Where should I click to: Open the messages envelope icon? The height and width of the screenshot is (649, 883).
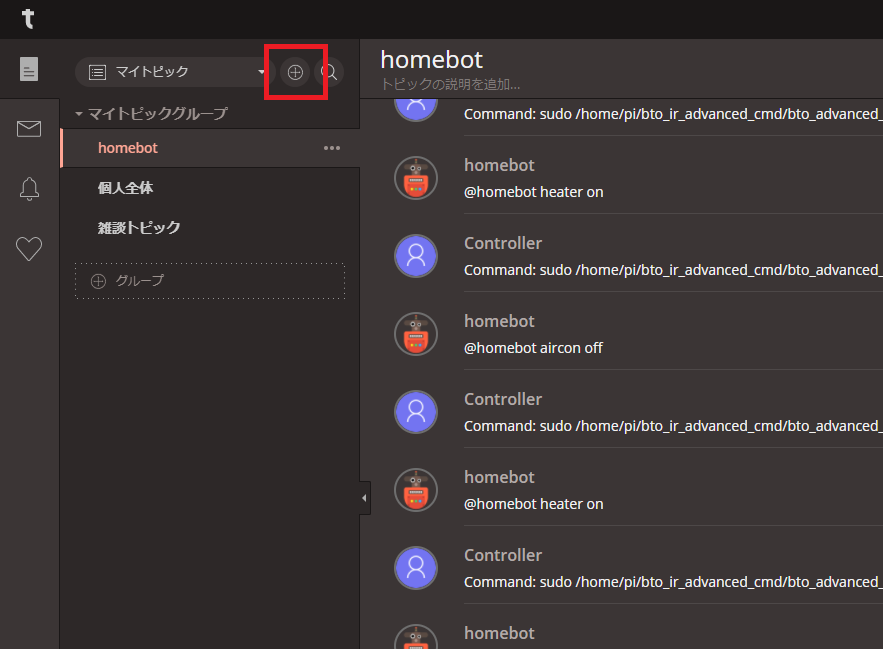point(29,129)
